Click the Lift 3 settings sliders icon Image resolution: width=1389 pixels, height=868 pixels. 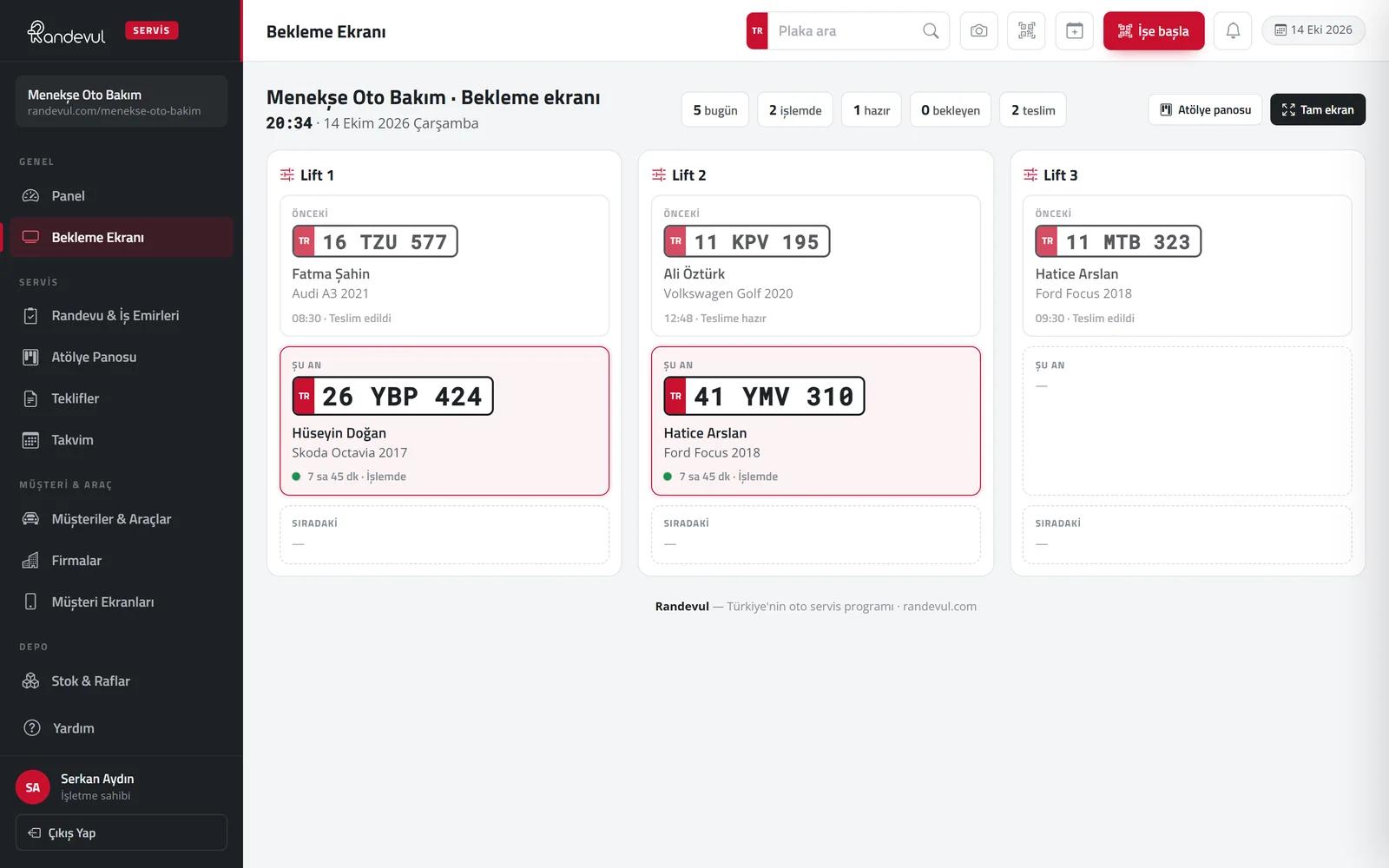1030,174
